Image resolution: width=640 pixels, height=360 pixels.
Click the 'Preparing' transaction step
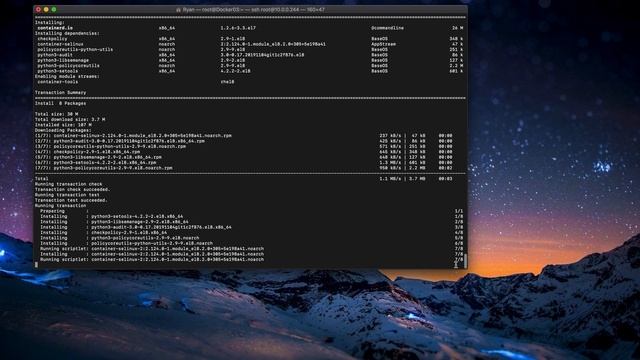pos(52,211)
